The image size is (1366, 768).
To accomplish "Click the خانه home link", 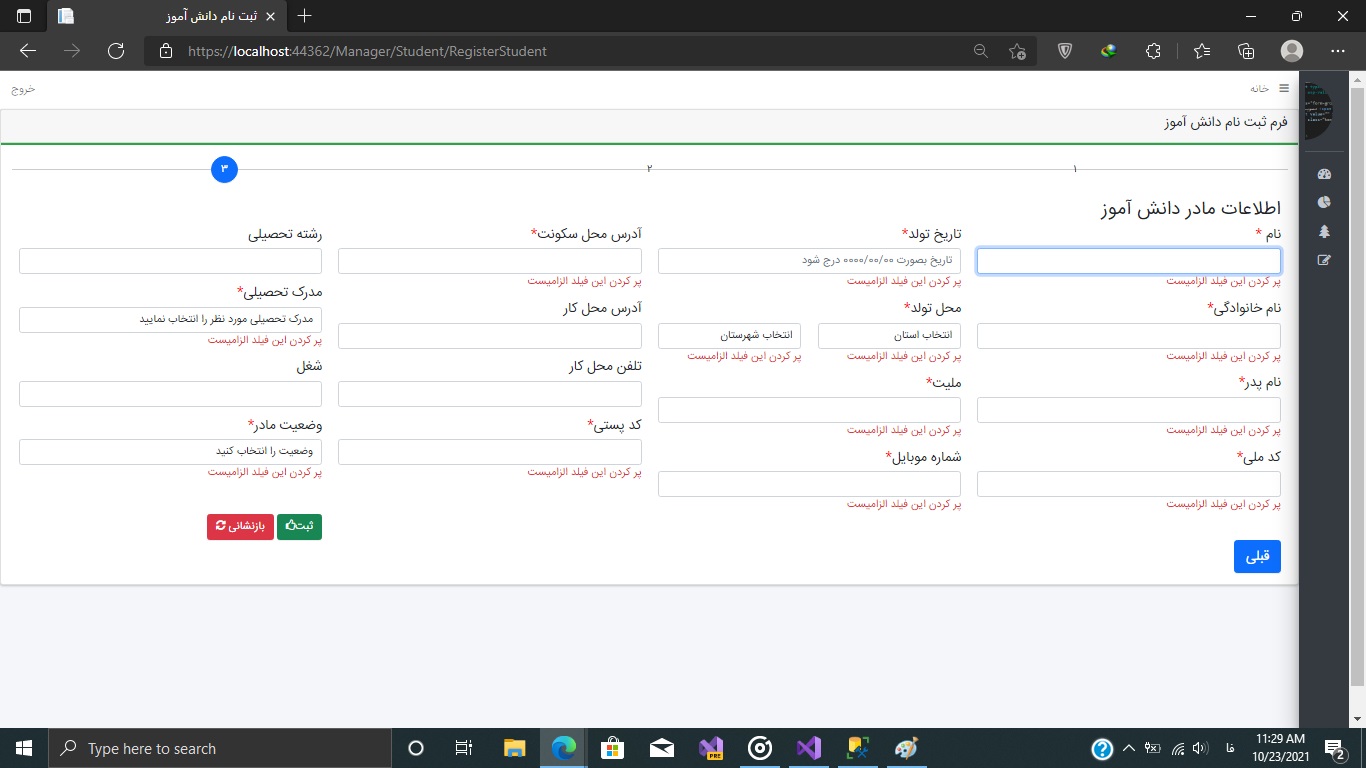I will coord(1259,88).
